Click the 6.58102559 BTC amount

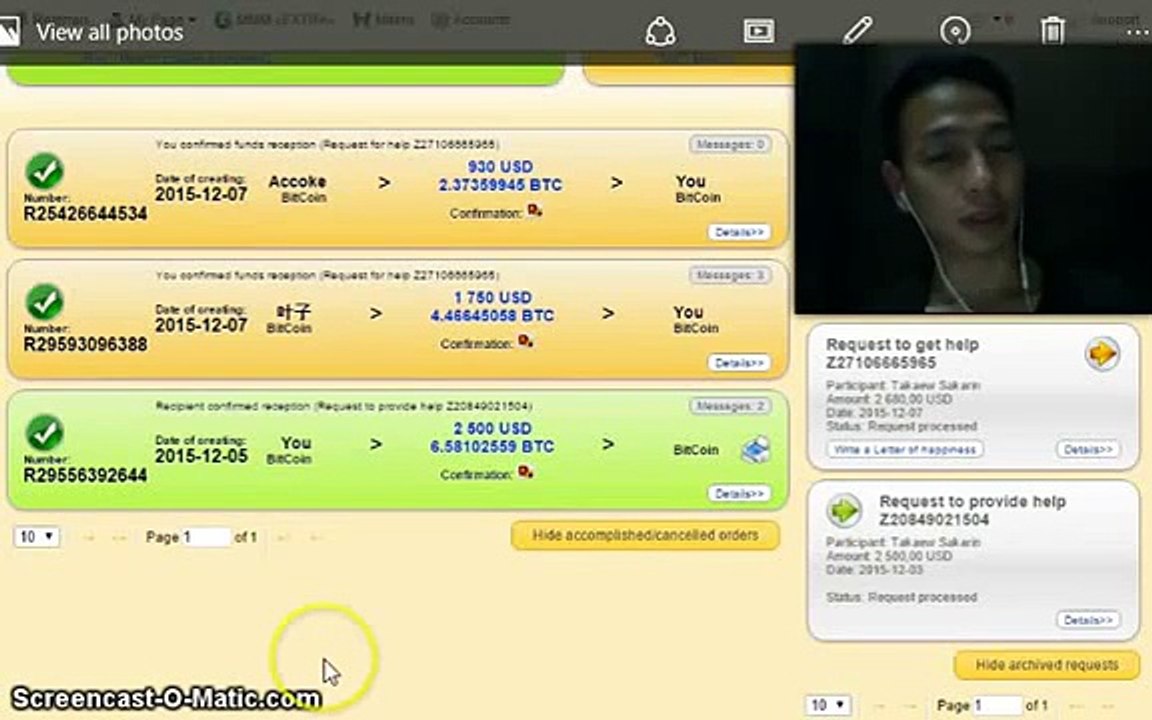[492, 447]
